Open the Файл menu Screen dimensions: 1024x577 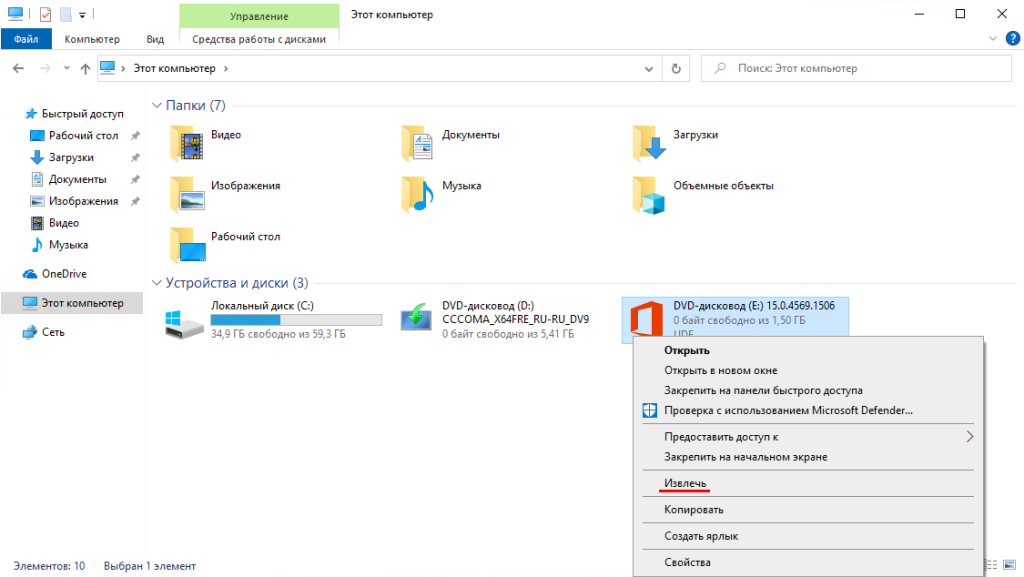coord(26,39)
